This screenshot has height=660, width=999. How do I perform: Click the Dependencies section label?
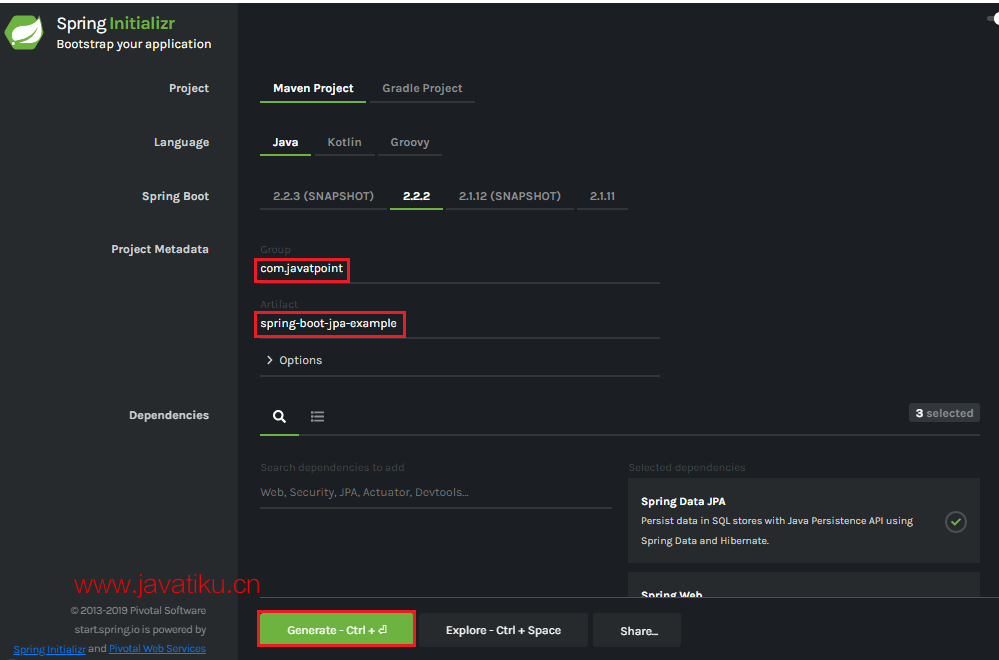[169, 415]
